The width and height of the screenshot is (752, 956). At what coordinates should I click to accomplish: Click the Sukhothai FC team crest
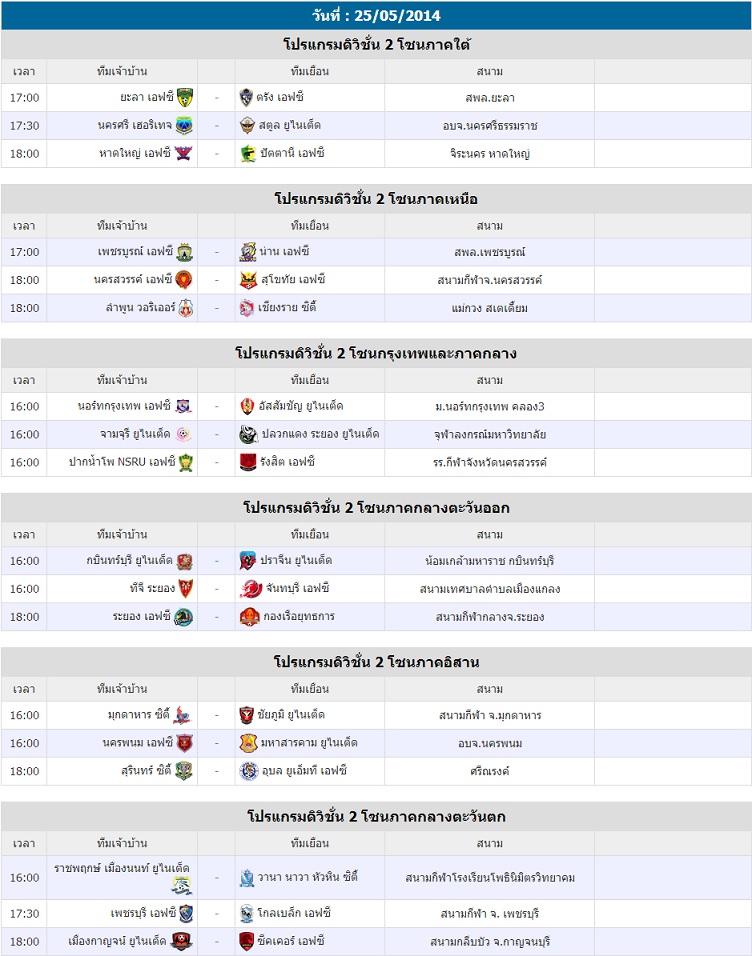[x=249, y=280]
